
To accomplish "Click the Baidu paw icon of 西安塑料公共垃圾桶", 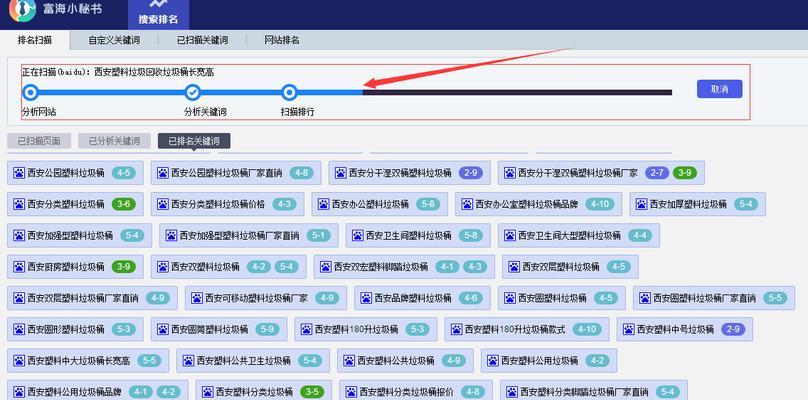I will tap(349, 360).
